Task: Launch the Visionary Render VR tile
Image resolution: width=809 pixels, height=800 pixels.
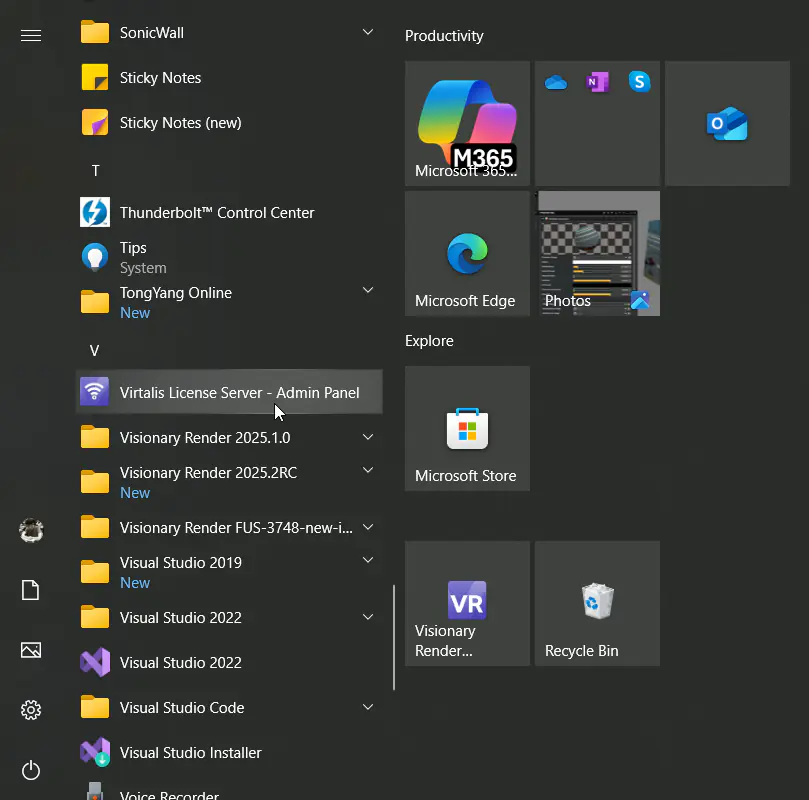Action: click(x=467, y=603)
